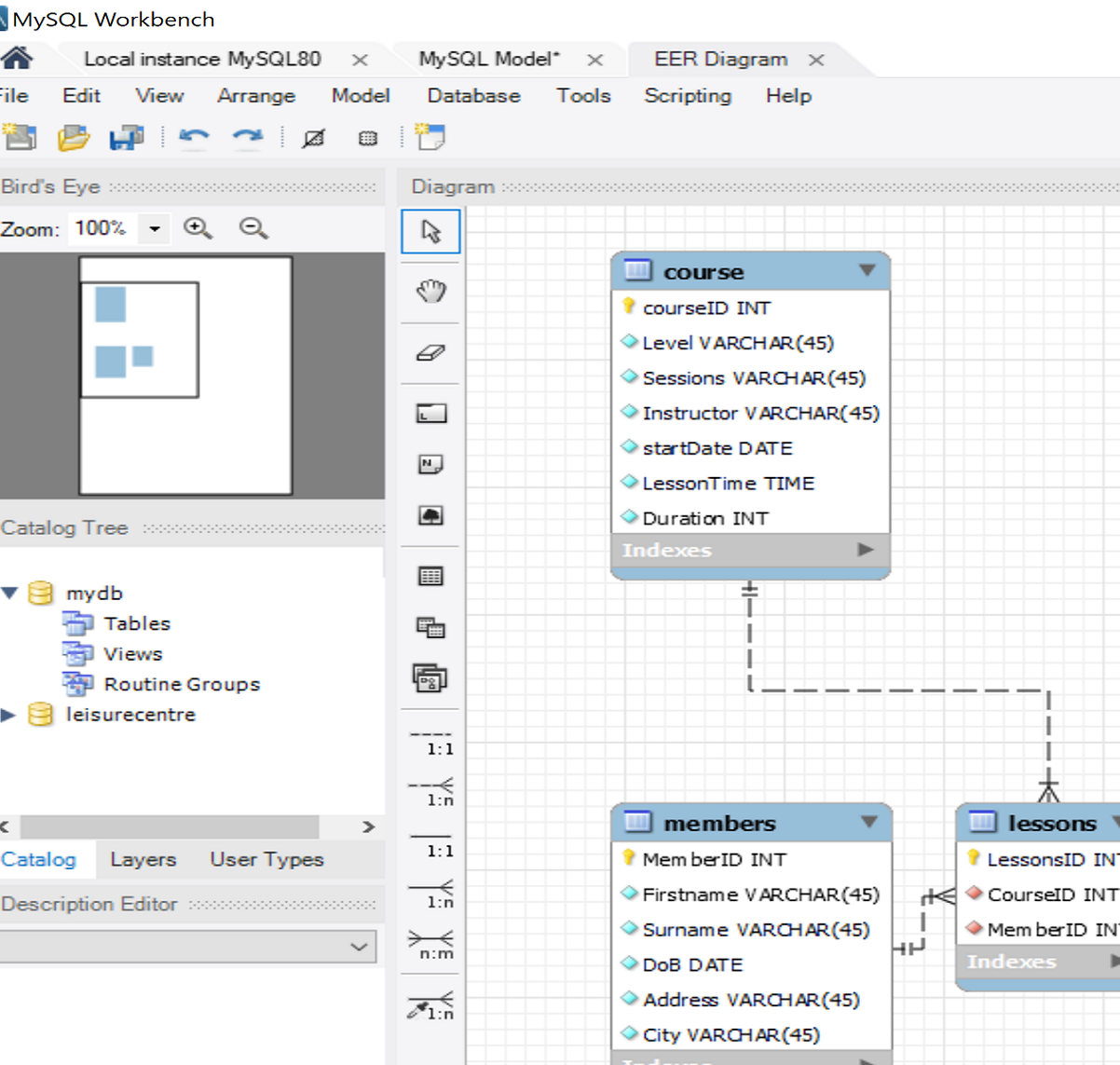The image size is (1120, 1065).
Task: Save the model with the disk icon
Action: point(127,138)
